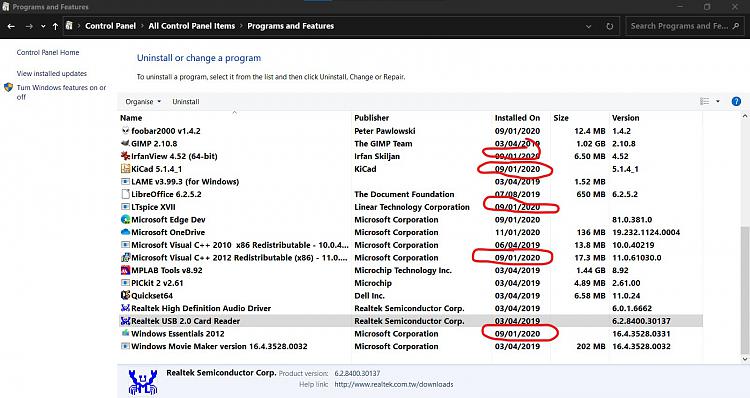
Task: Select the '19.232.1124.0004' version cell
Action: tap(646, 232)
